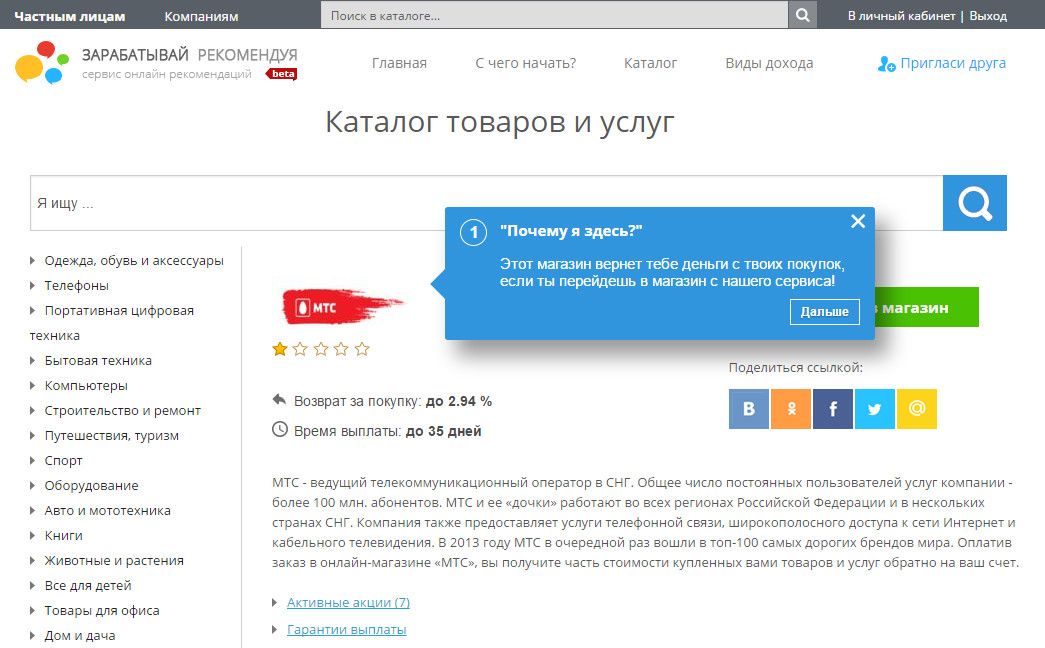
Task: Share link via Facebook icon
Action: click(833, 408)
